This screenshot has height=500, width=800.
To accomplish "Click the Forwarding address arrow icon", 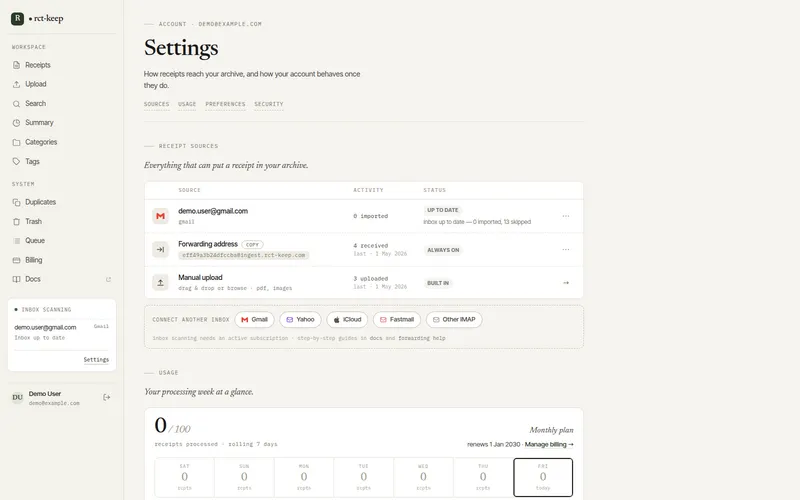I will click(160, 249).
